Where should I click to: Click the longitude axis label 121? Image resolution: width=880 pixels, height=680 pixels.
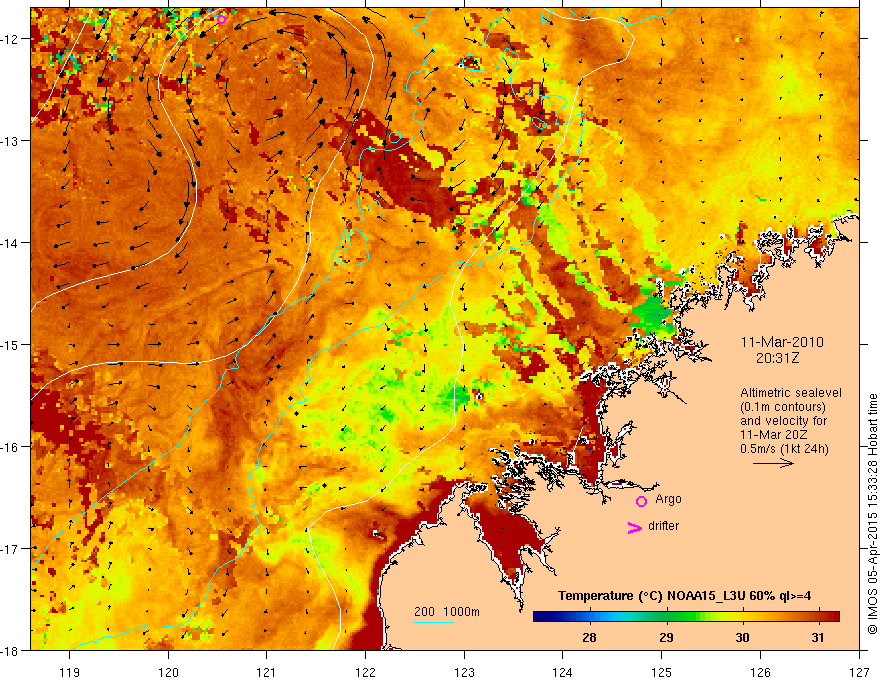pyautogui.click(x=267, y=672)
